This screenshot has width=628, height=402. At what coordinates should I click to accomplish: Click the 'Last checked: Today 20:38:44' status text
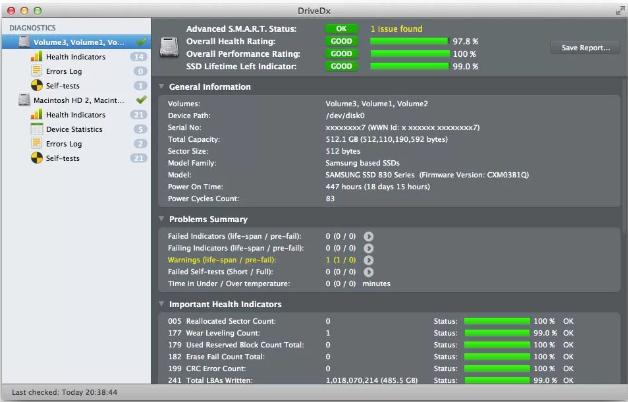click(x=64, y=392)
